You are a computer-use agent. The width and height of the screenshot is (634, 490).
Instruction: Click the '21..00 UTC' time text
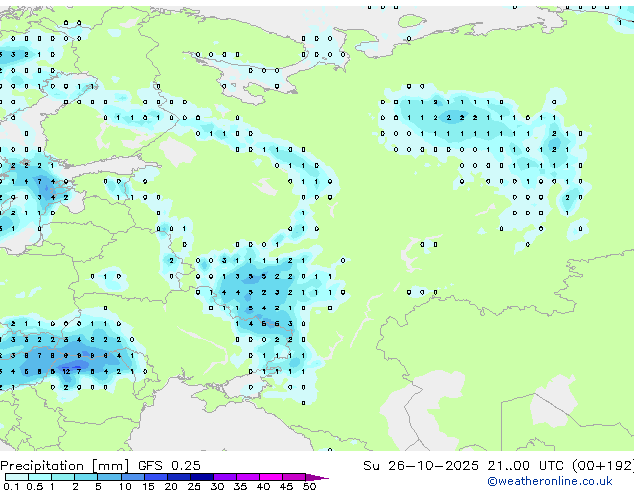525,466
